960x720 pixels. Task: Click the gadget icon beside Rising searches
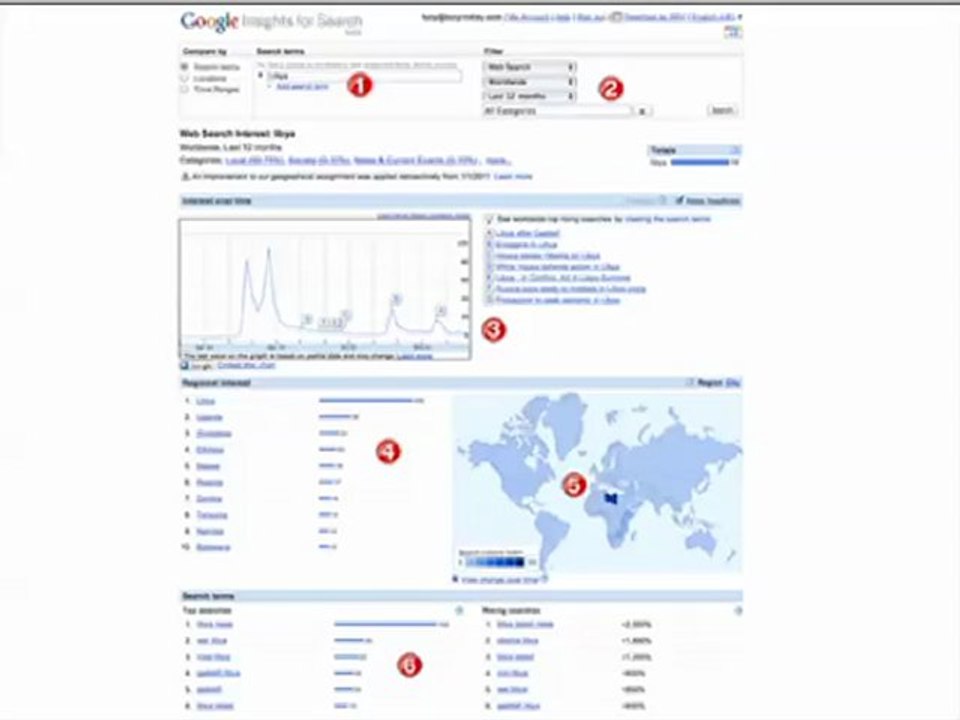pyautogui.click(x=738, y=610)
